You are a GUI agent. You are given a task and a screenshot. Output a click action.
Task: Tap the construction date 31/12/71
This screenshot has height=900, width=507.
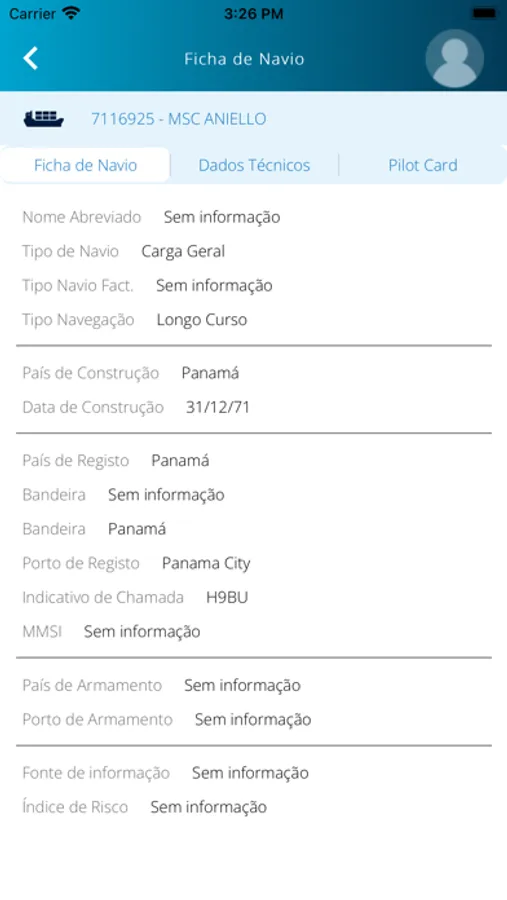218,408
